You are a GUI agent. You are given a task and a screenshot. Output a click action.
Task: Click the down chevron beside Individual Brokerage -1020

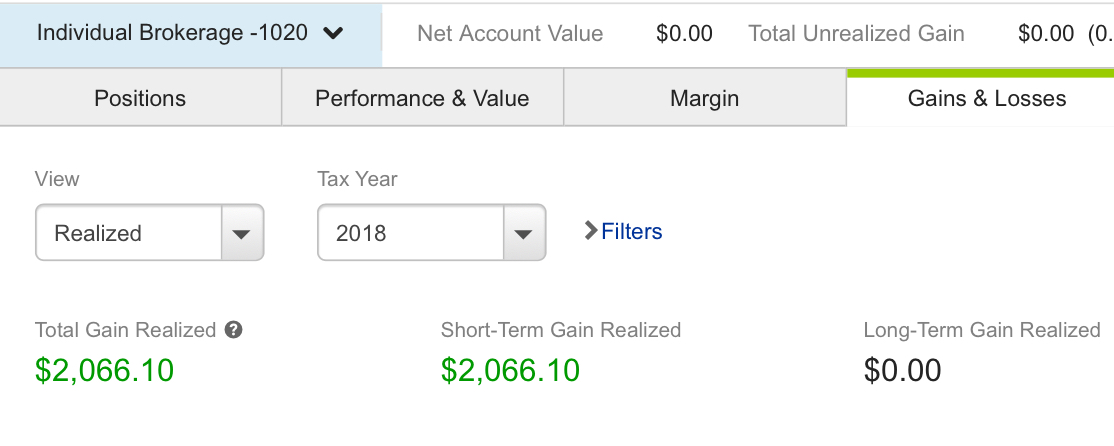click(332, 33)
